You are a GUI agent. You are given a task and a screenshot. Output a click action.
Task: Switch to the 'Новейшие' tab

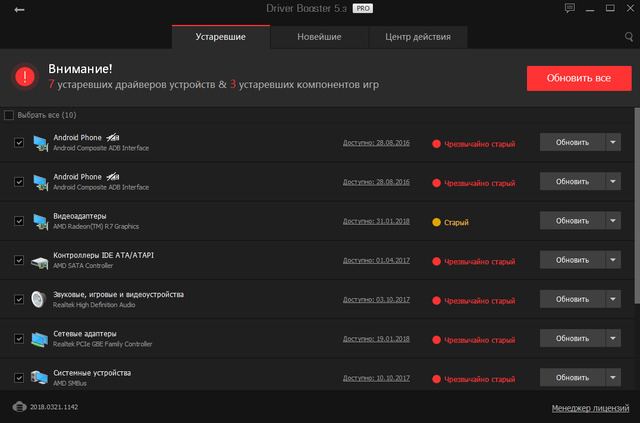pyautogui.click(x=319, y=38)
